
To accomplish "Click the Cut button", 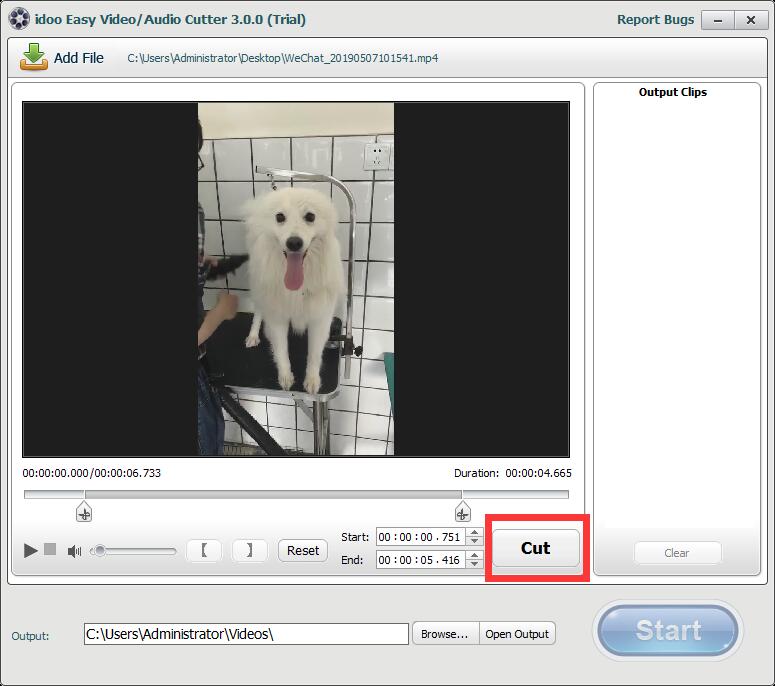I will click(536, 548).
